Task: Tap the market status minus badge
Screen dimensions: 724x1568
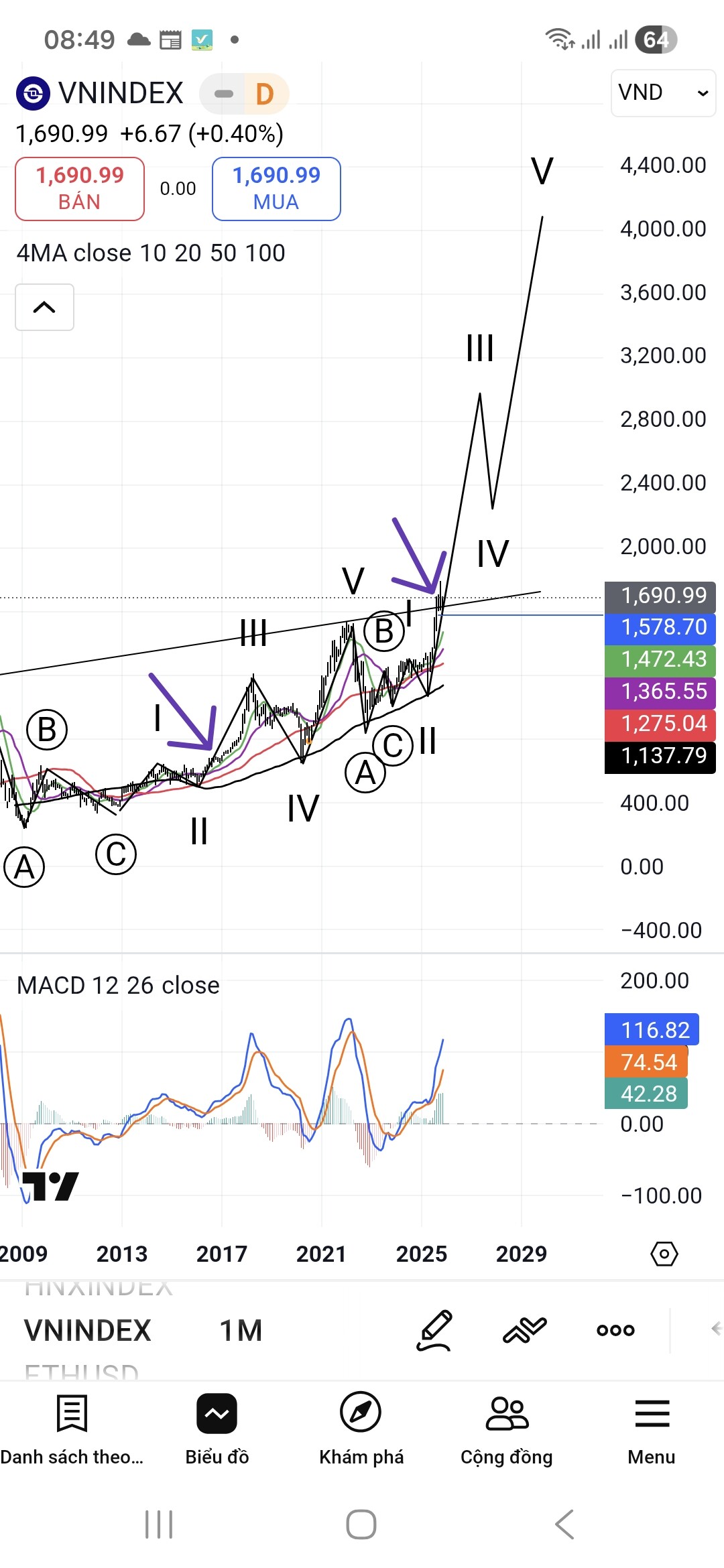Action: click(x=224, y=94)
